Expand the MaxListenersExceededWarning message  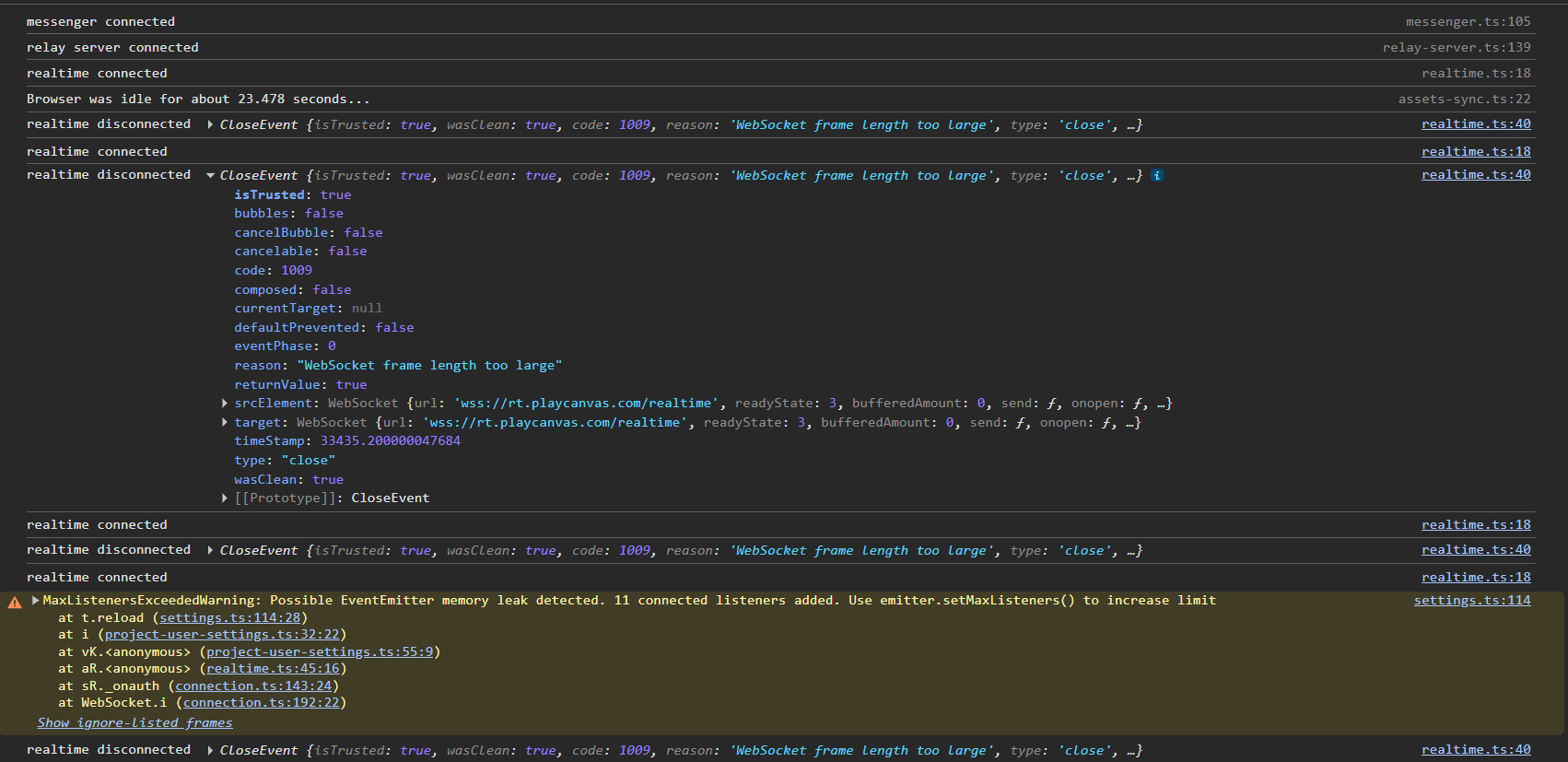[36, 600]
